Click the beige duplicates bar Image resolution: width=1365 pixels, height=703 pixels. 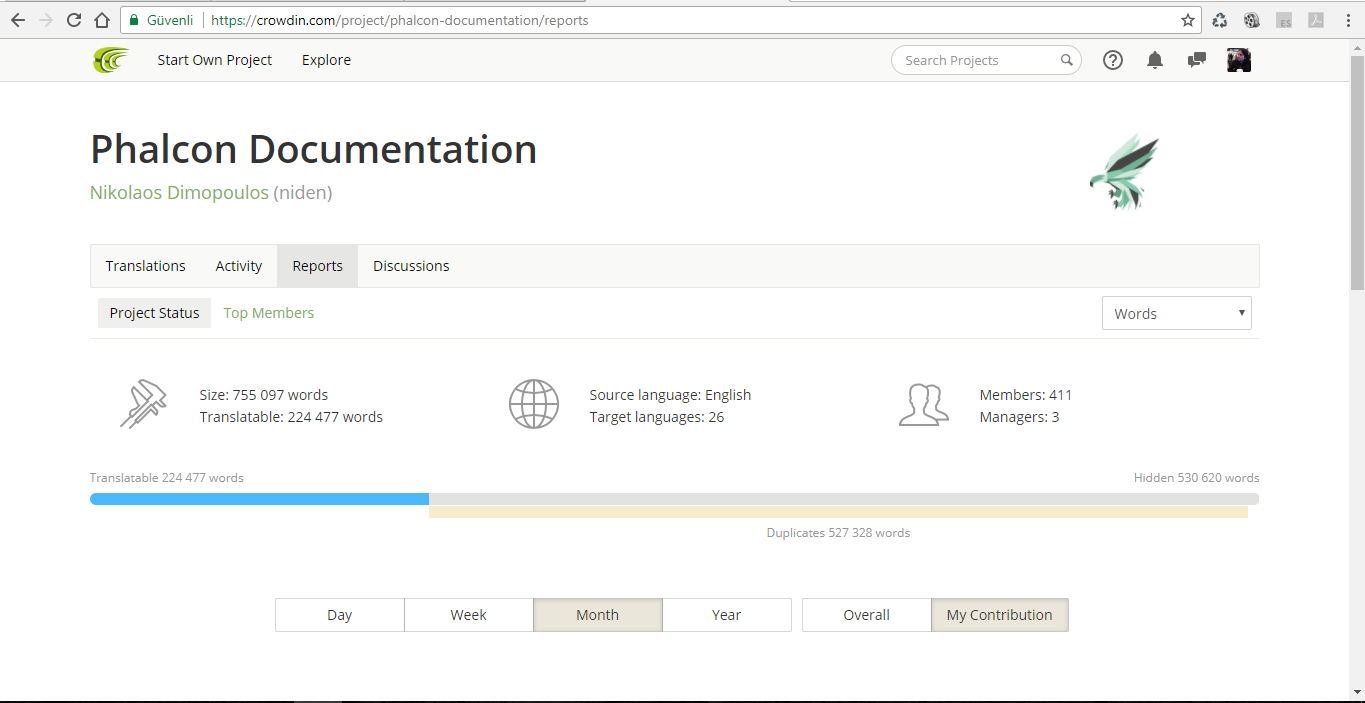[838, 512]
